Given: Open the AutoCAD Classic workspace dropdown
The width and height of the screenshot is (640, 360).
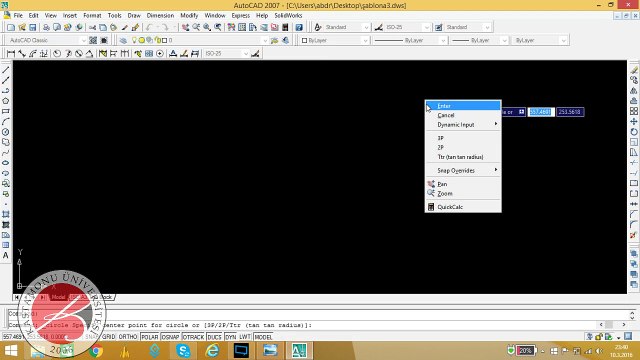Looking at the screenshot, I should pyautogui.click(x=83, y=40).
